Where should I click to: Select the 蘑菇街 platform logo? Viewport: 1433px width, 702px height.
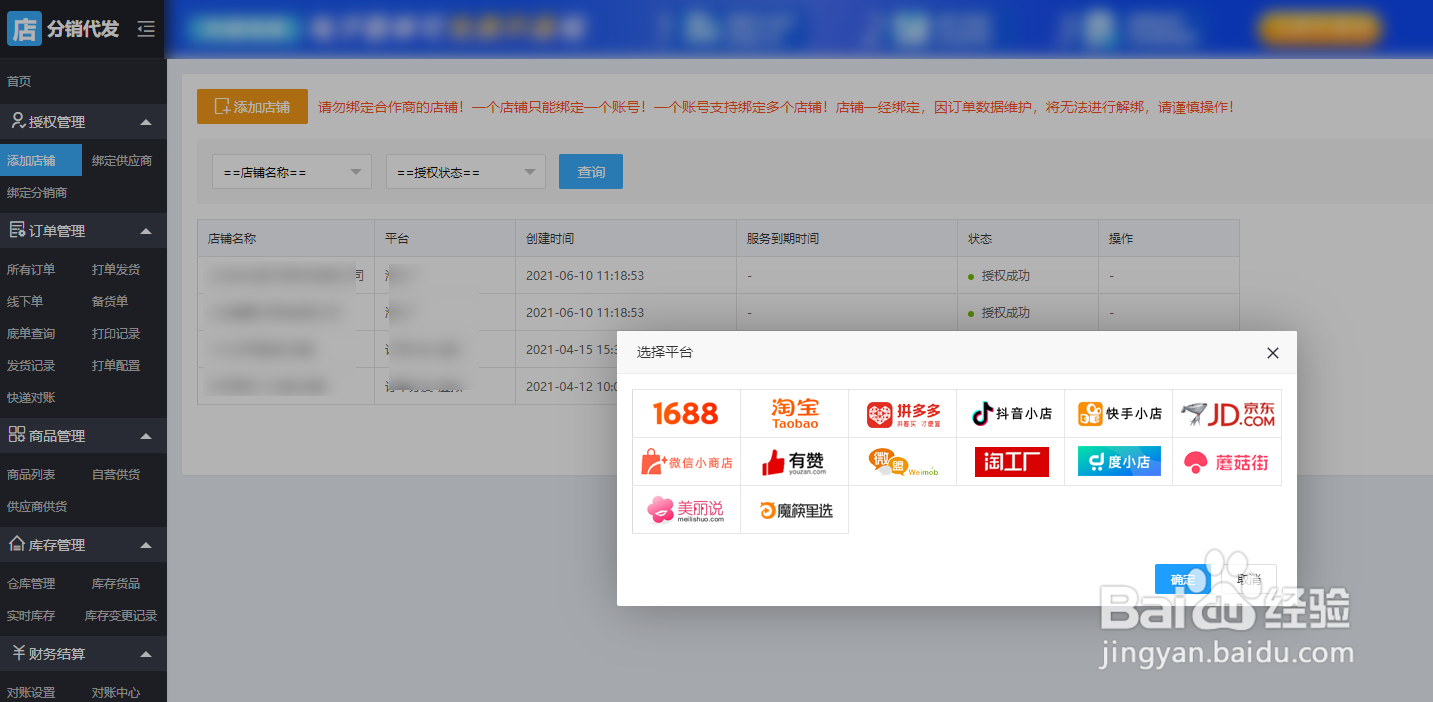pos(1227,461)
